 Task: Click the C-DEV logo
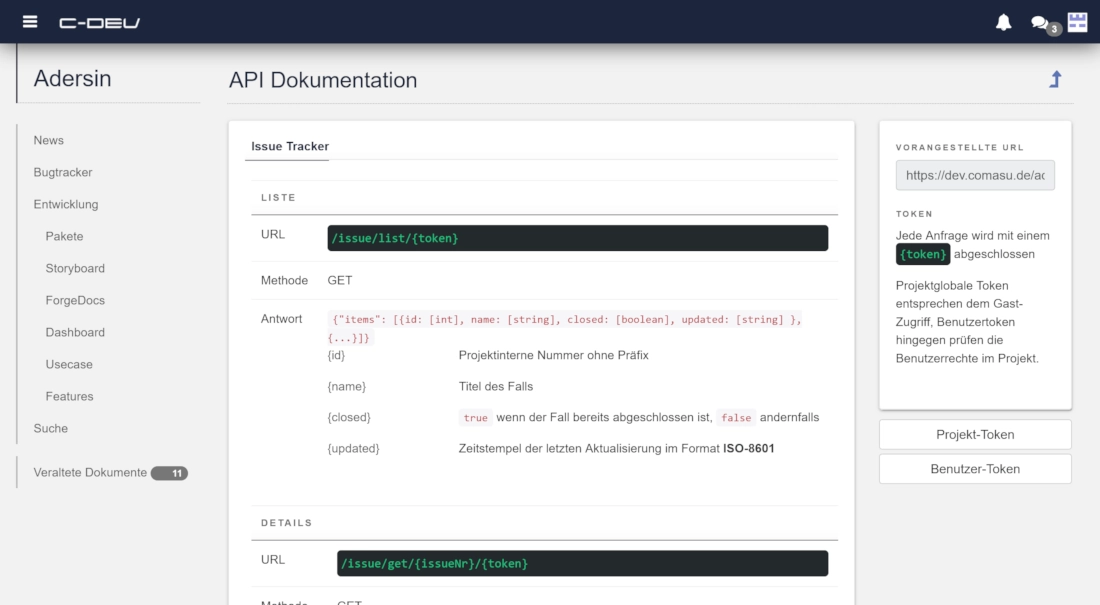[x=100, y=22]
